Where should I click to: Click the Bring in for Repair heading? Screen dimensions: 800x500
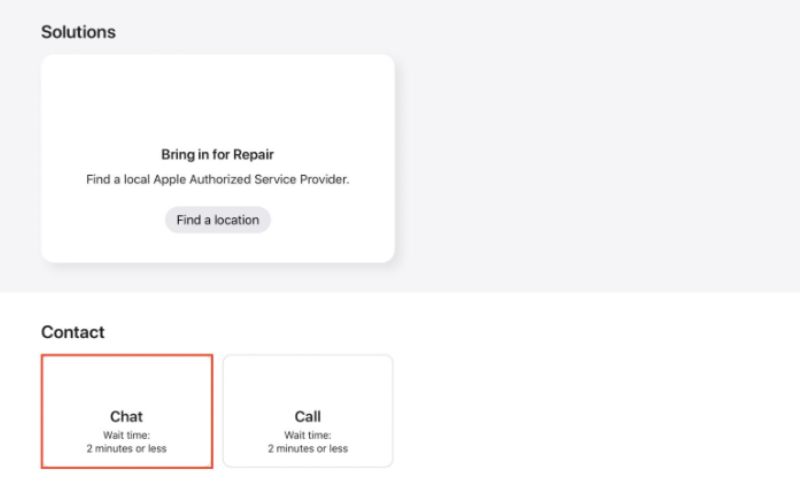click(x=217, y=155)
